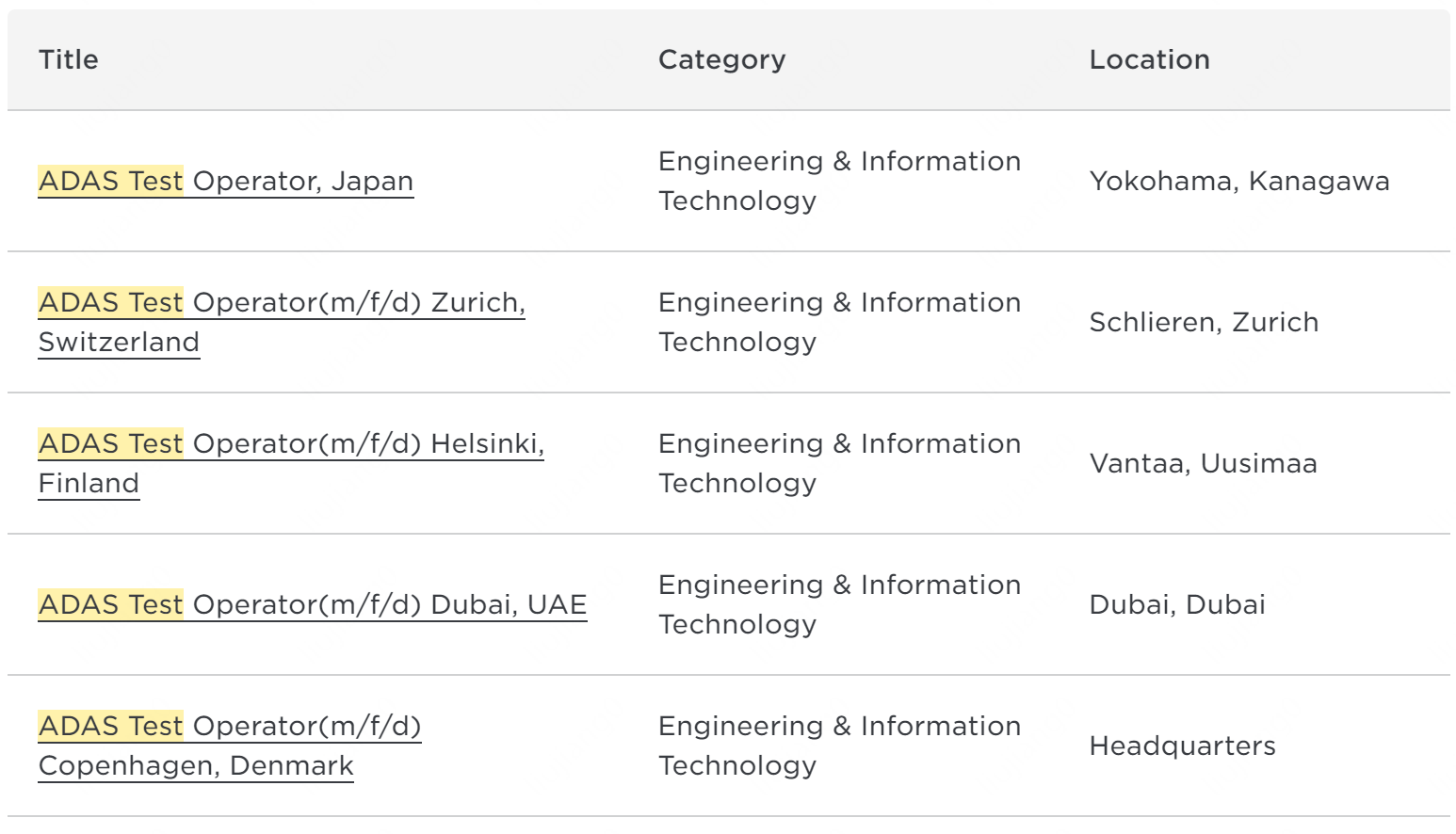The image size is (1456, 834).
Task: Open the ADAS Test Operator Zurich, Switzerland listing
Action: click(x=282, y=322)
